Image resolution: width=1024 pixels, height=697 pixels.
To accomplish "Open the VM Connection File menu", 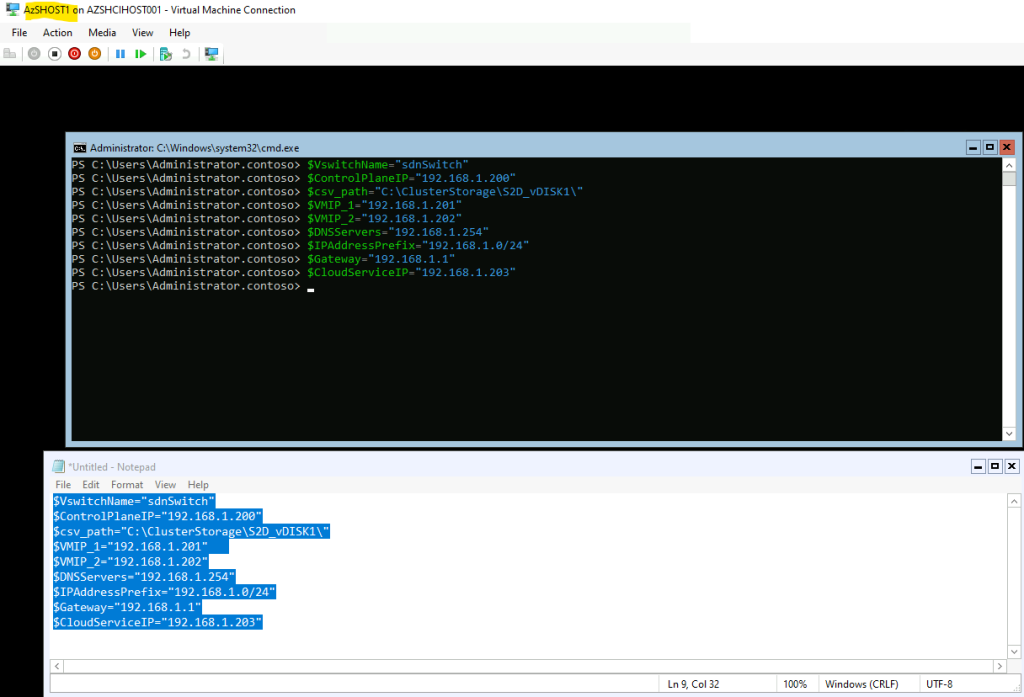I will click(x=20, y=33).
